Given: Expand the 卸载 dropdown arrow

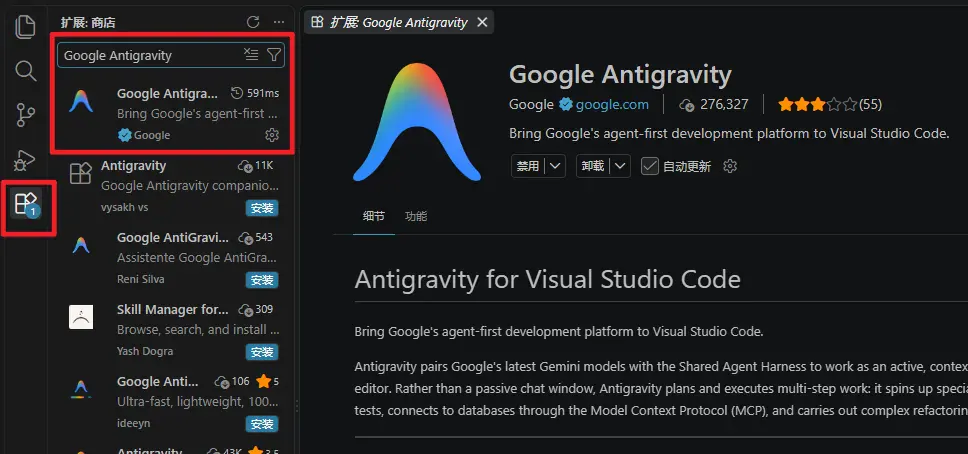Looking at the screenshot, I should point(620,166).
